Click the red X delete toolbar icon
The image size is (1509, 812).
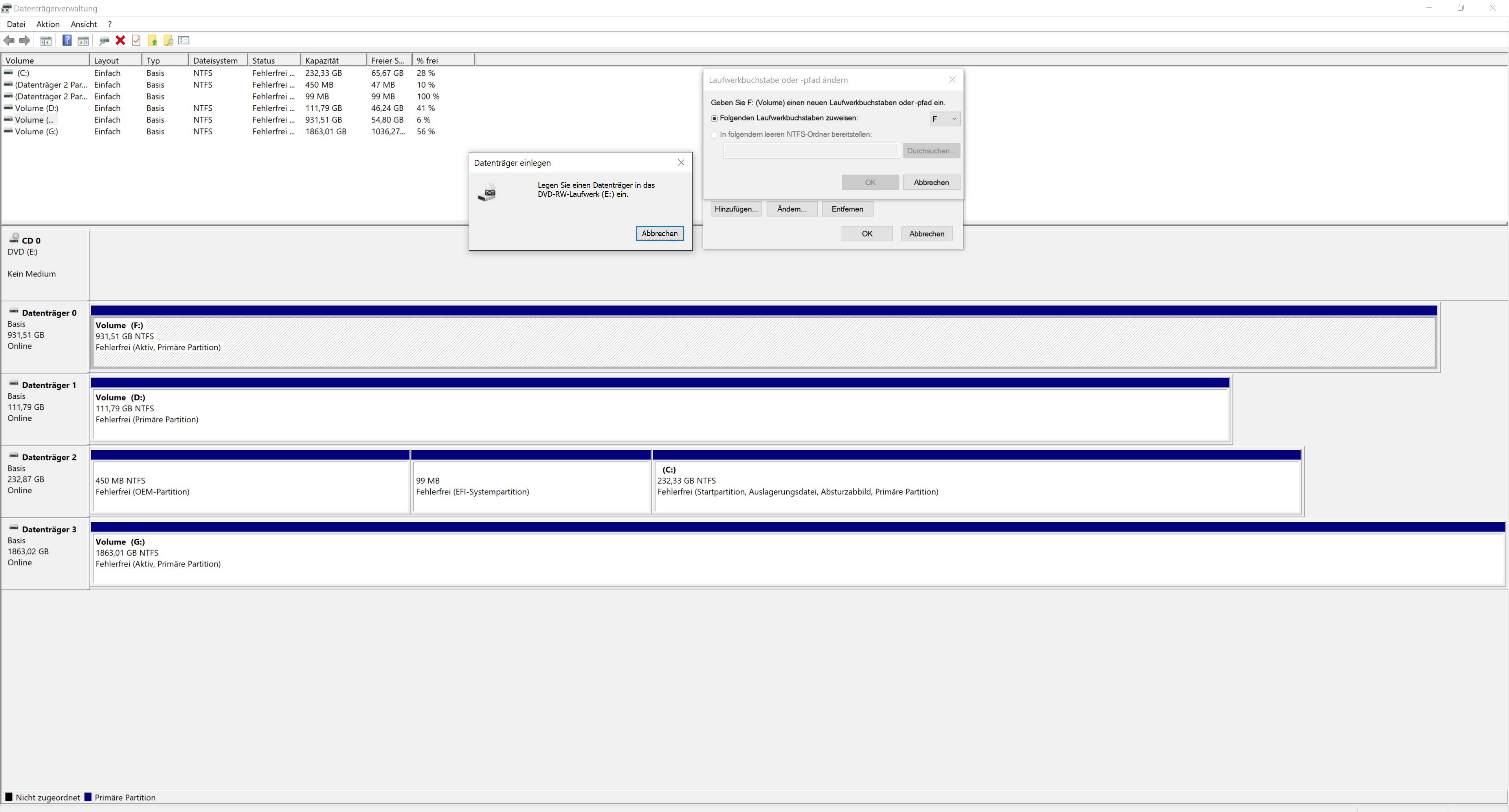(x=120, y=40)
